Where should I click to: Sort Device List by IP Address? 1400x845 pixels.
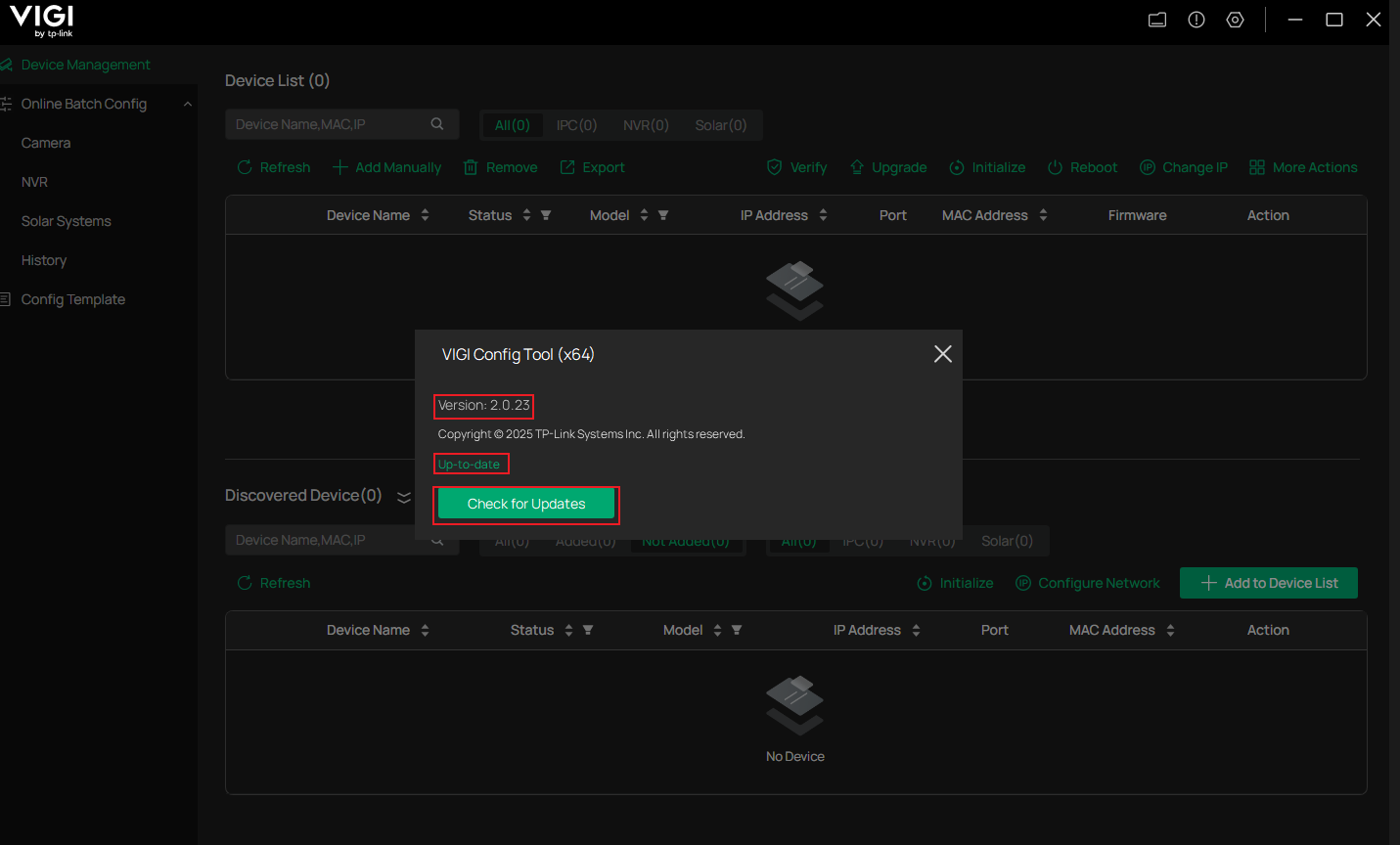click(x=824, y=215)
